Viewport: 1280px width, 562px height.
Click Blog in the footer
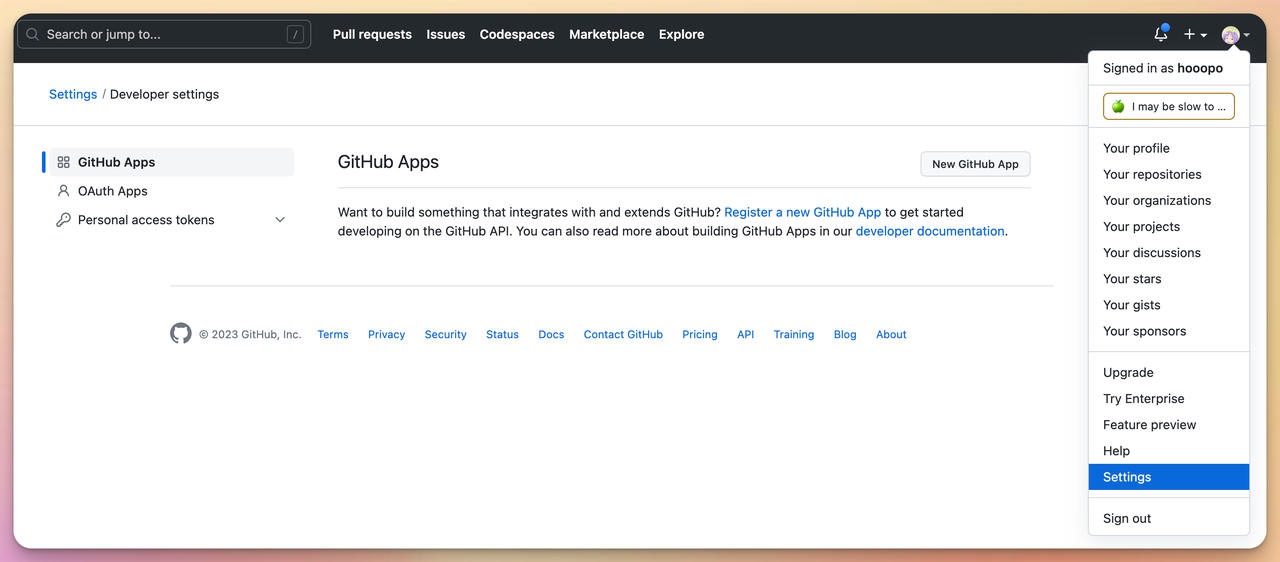(845, 335)
